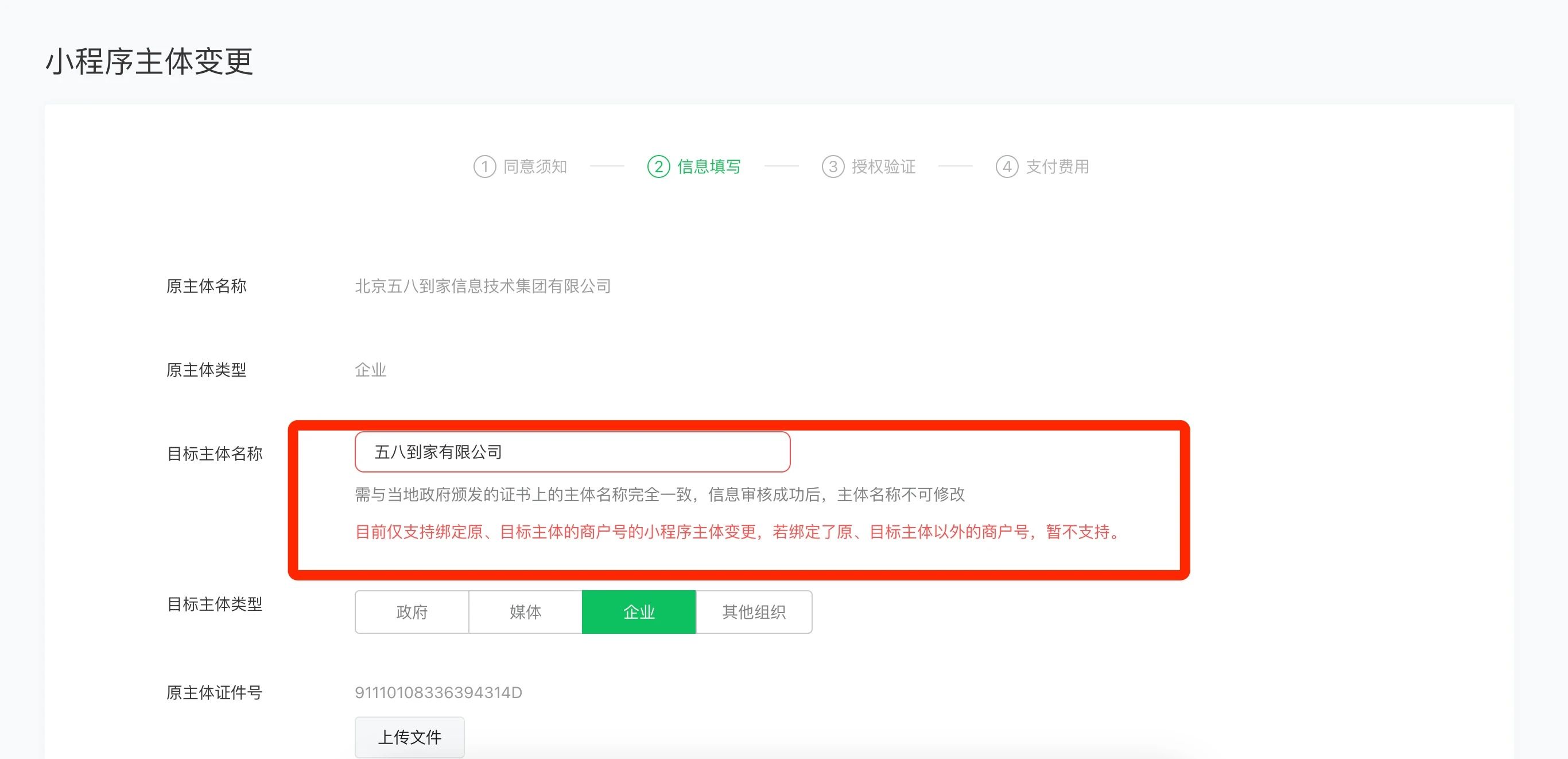This screenshot has width=1568, height=759.
Task: Click the 上传文件 upload button
Action: tap(410, 737)
